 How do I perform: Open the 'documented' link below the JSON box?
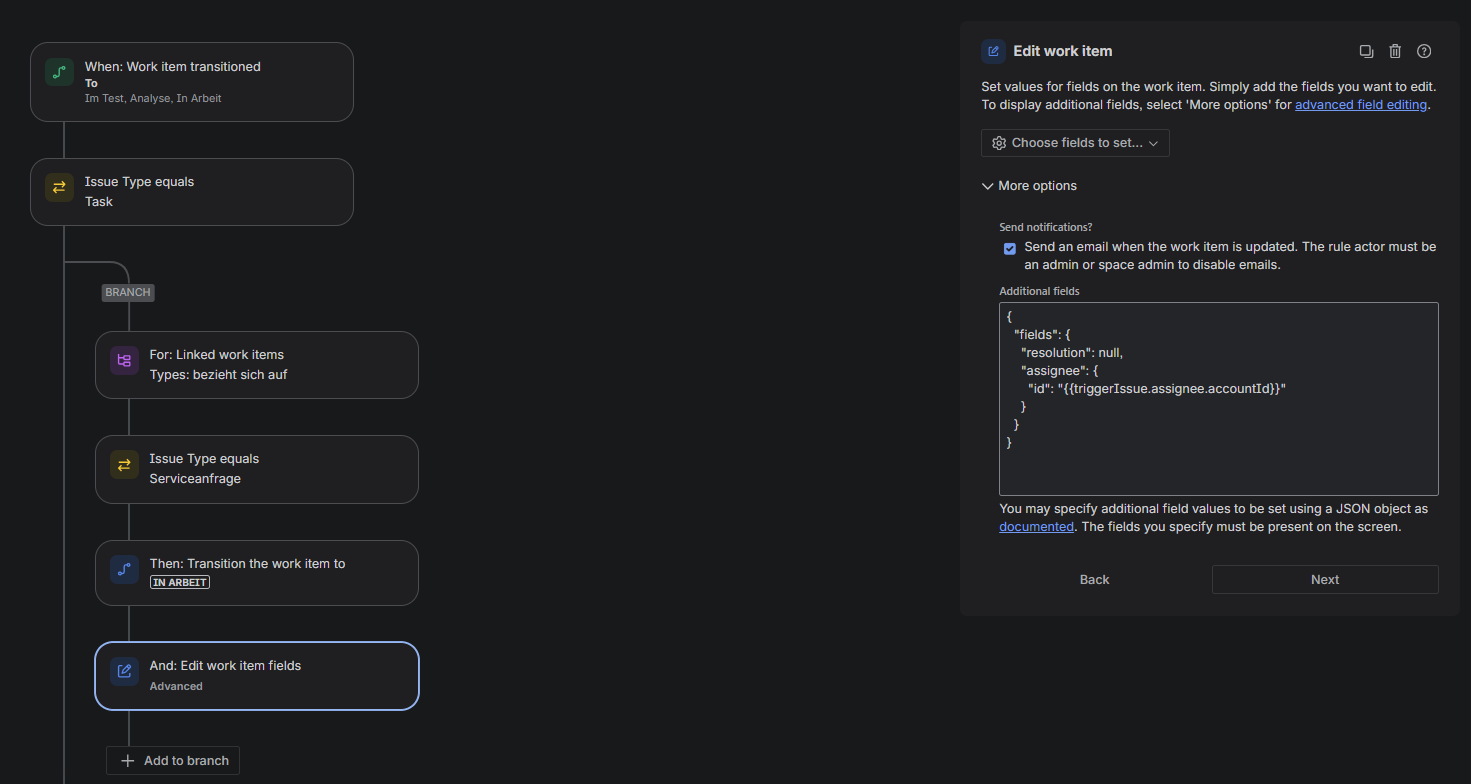click(1036, 526)
